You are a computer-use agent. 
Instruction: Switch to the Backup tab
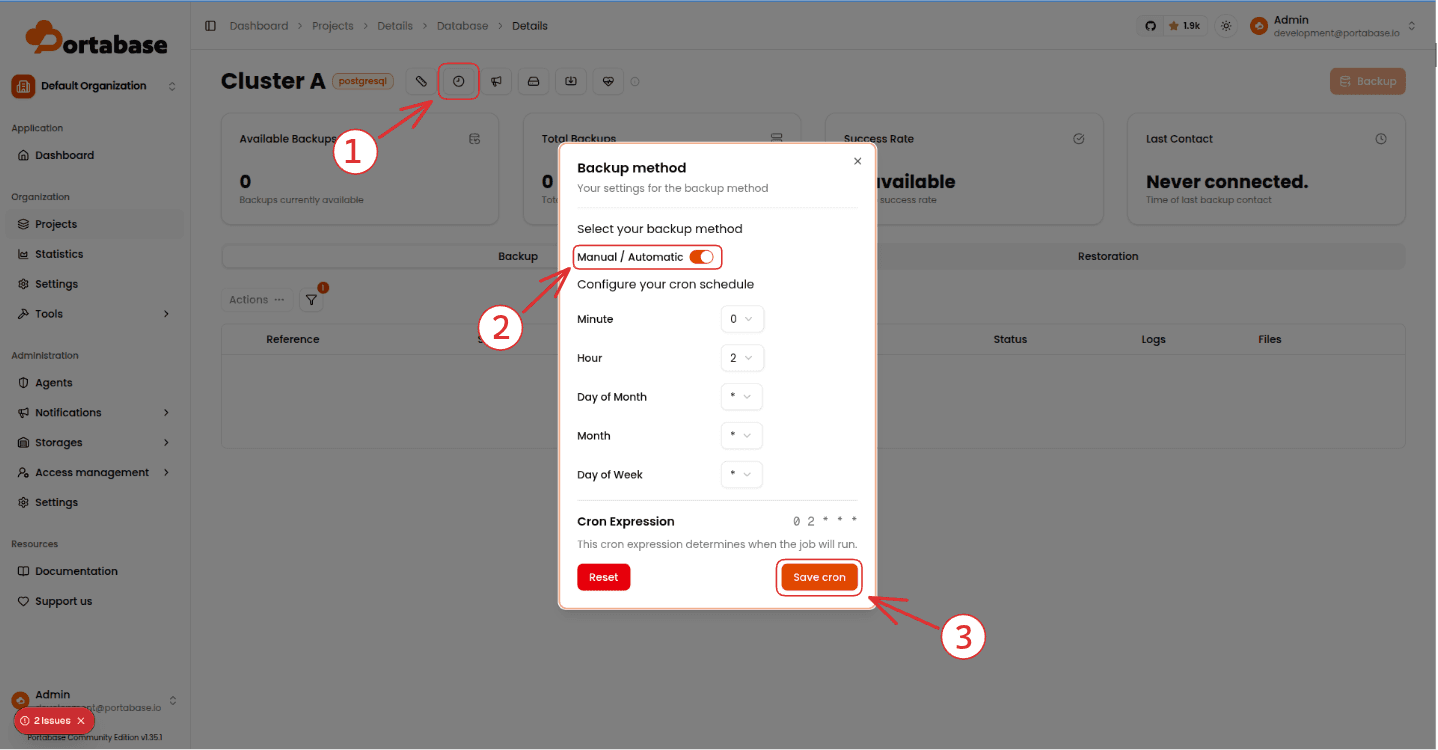coord(518,257)
